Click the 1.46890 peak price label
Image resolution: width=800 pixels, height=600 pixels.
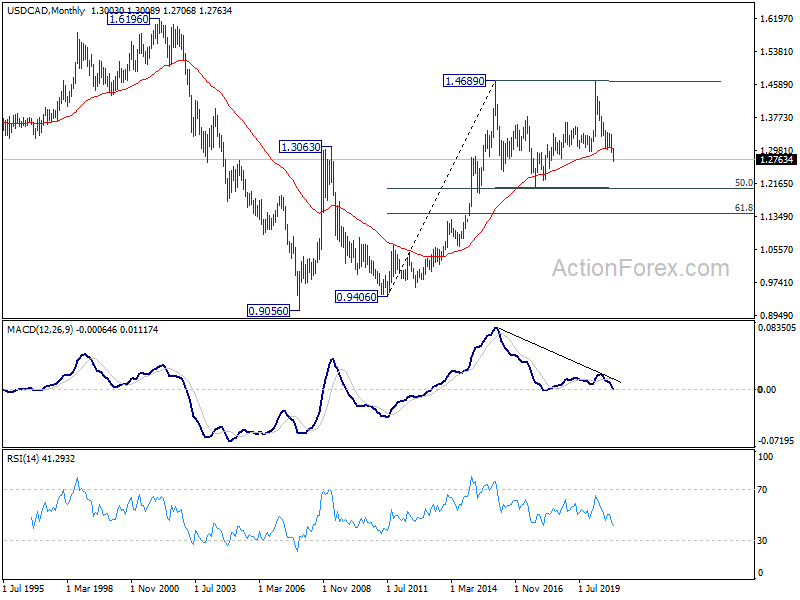(464, 81)
